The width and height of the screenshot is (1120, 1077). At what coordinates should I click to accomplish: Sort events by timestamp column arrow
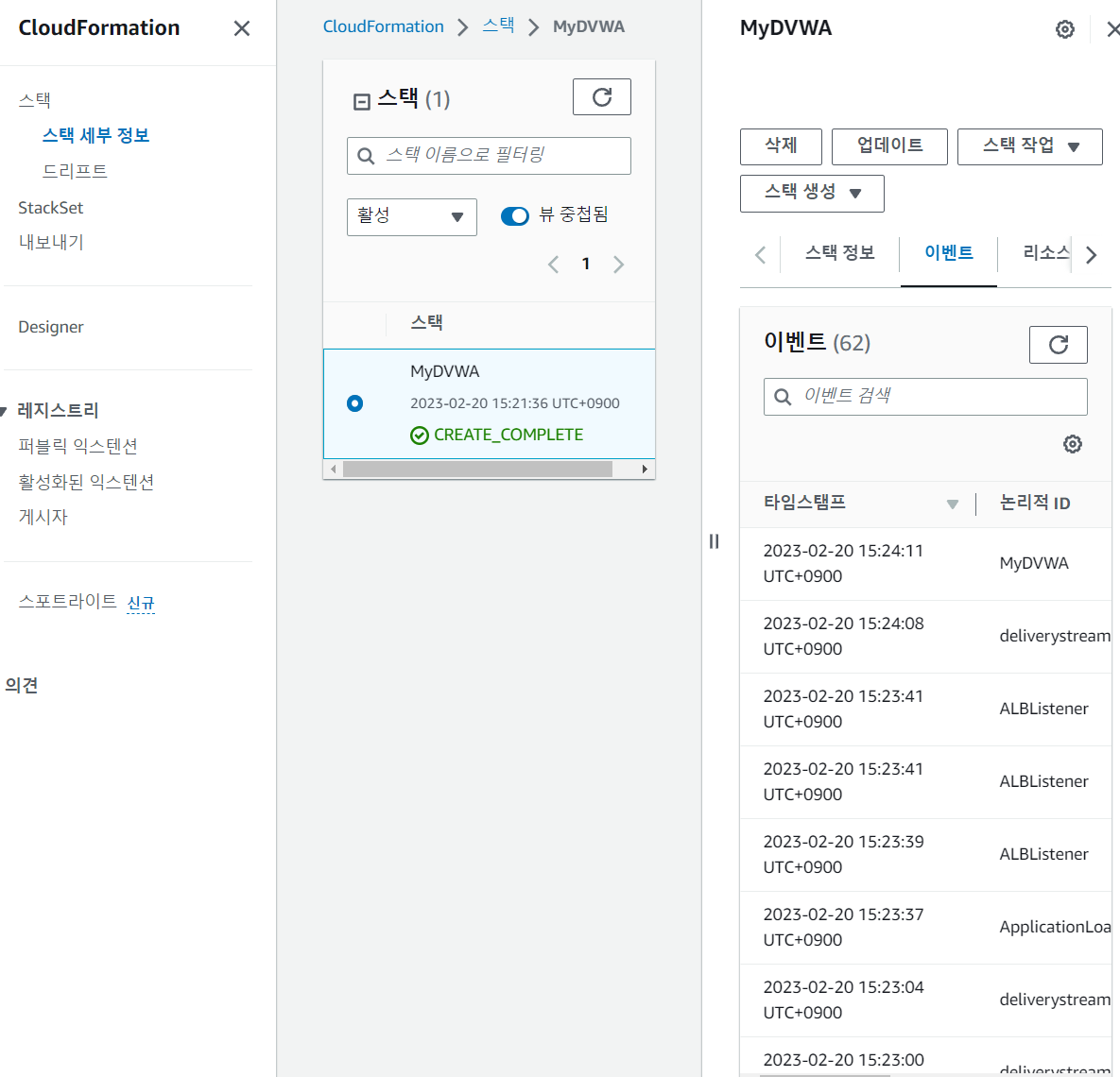pyautogui.click(x=952, y=504)
